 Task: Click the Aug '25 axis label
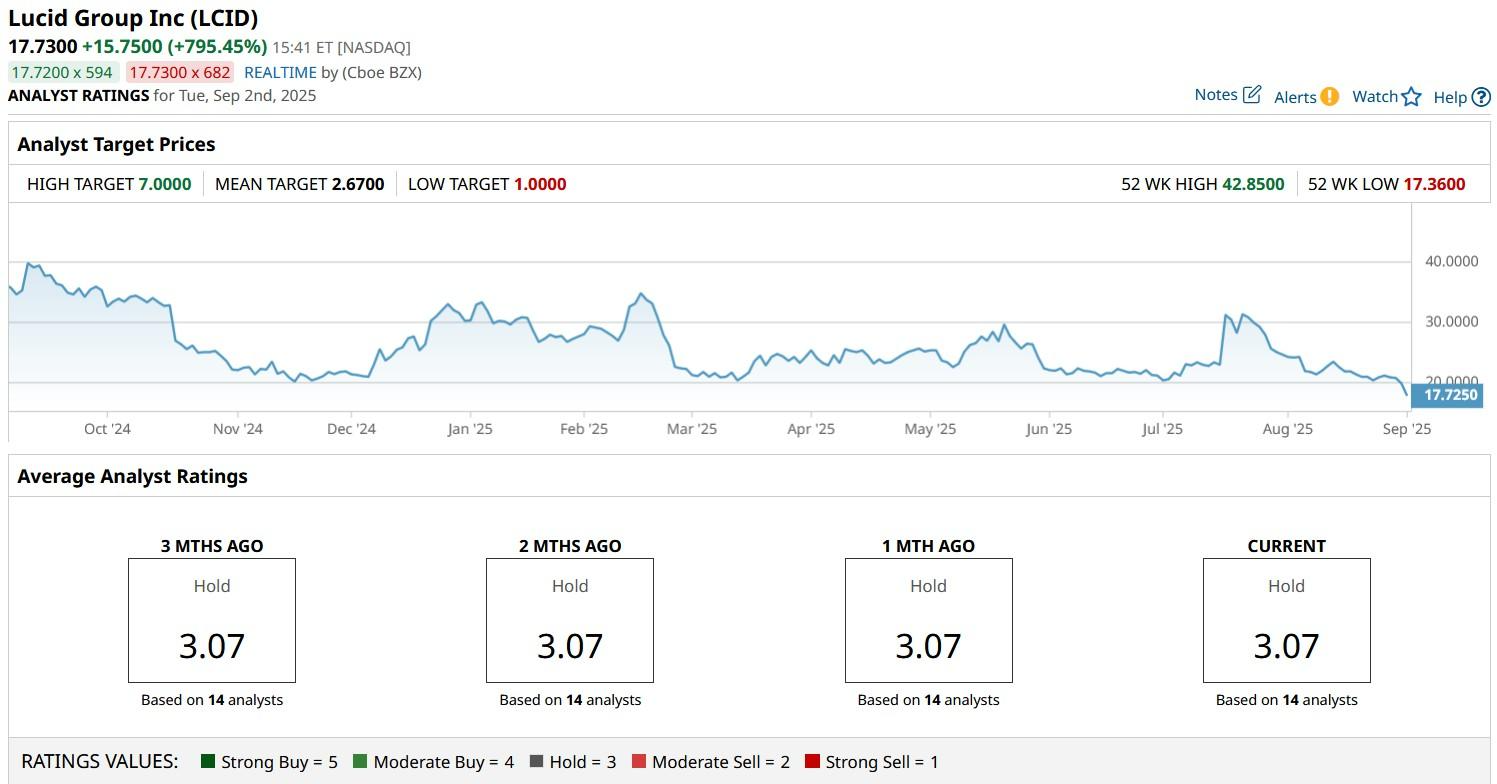[x=1288, y=429]
